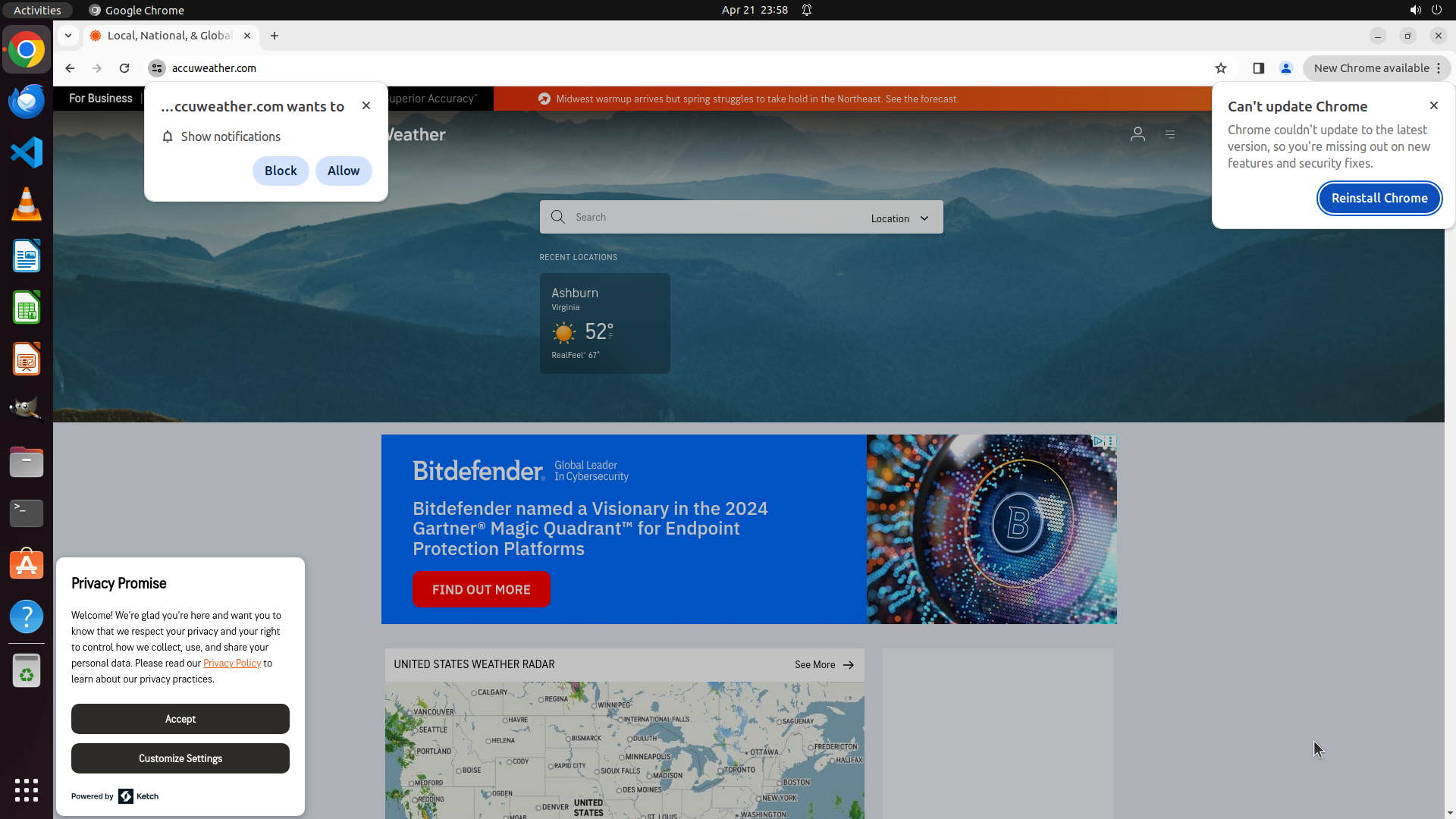The width and height of the screenshot is (1456, 819).
Task: Click the ad choices icon on Bitdefender ad
Action: tap(1098, 441)
